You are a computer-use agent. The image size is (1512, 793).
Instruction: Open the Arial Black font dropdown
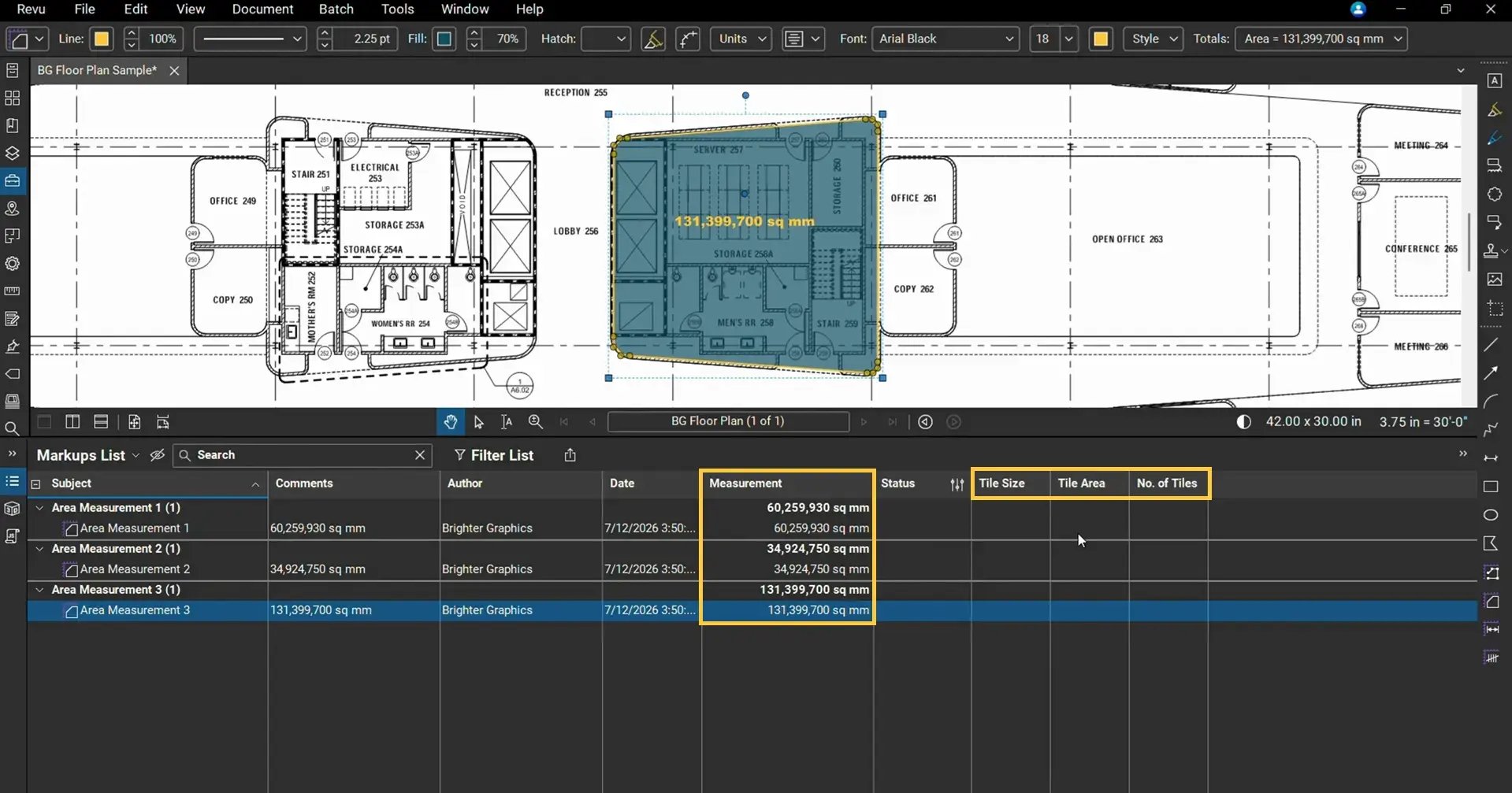click(945, 39)
